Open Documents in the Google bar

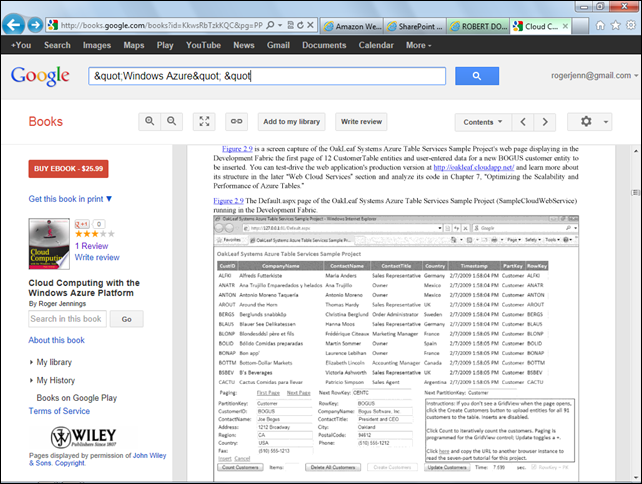pos(324,45)
